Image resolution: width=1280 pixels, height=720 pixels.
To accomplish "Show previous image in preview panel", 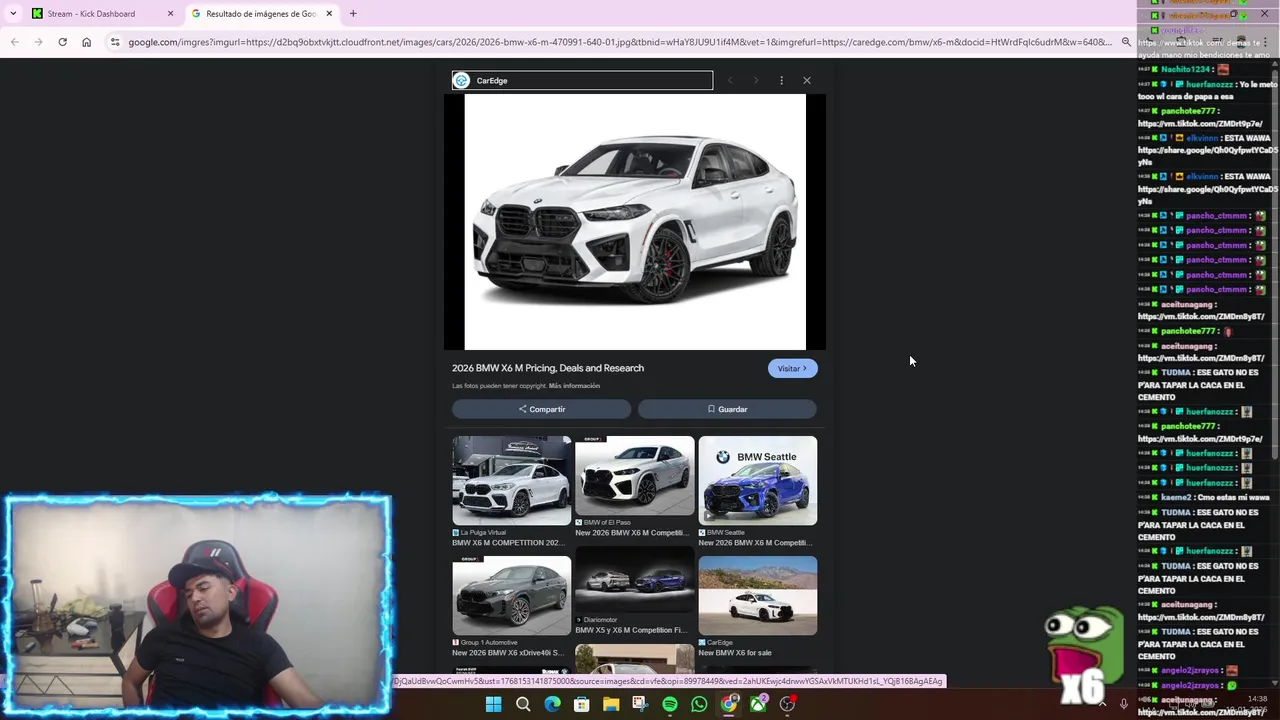I will click(730, 81).
